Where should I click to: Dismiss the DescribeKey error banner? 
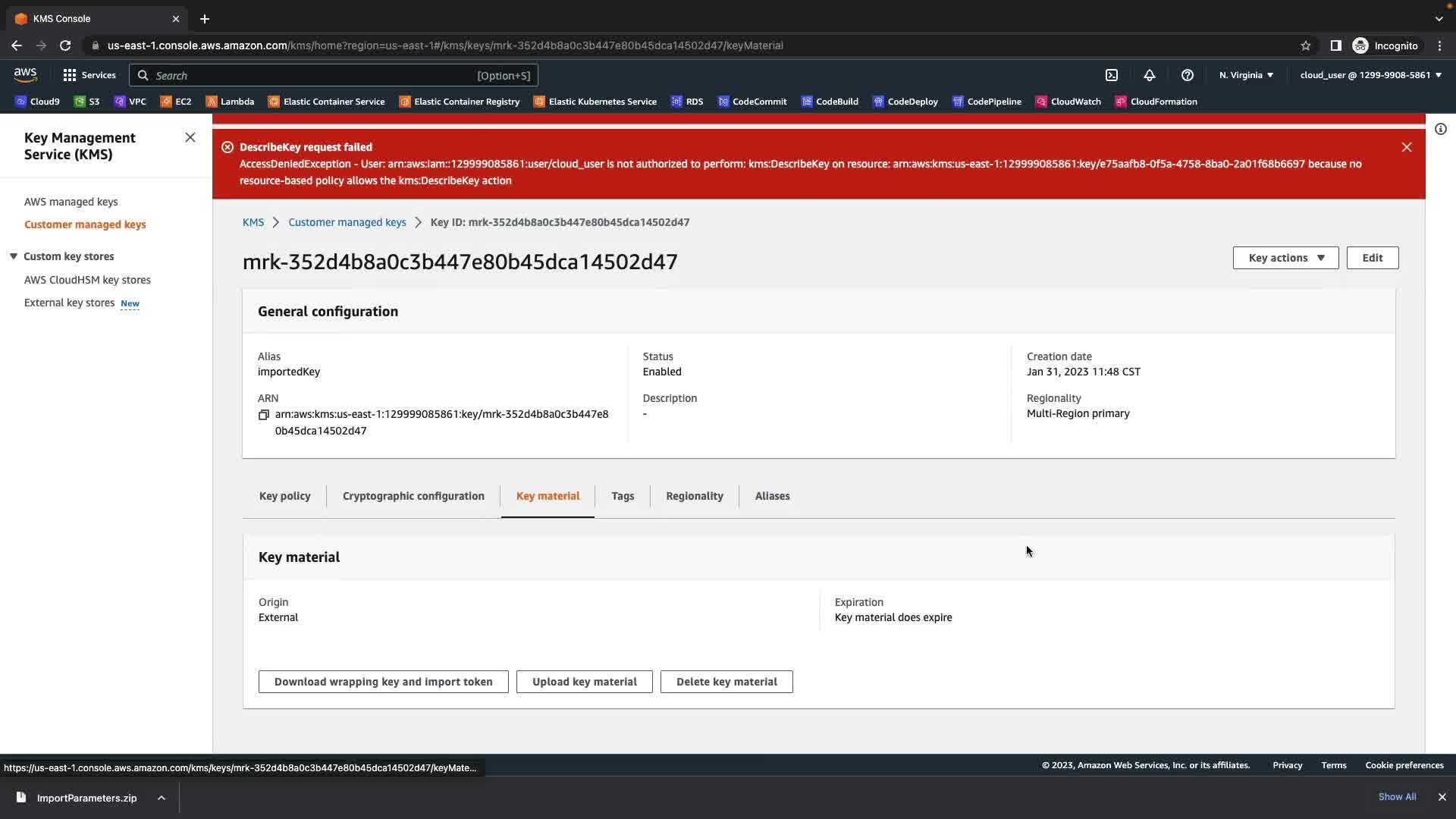pos(1406,147)
